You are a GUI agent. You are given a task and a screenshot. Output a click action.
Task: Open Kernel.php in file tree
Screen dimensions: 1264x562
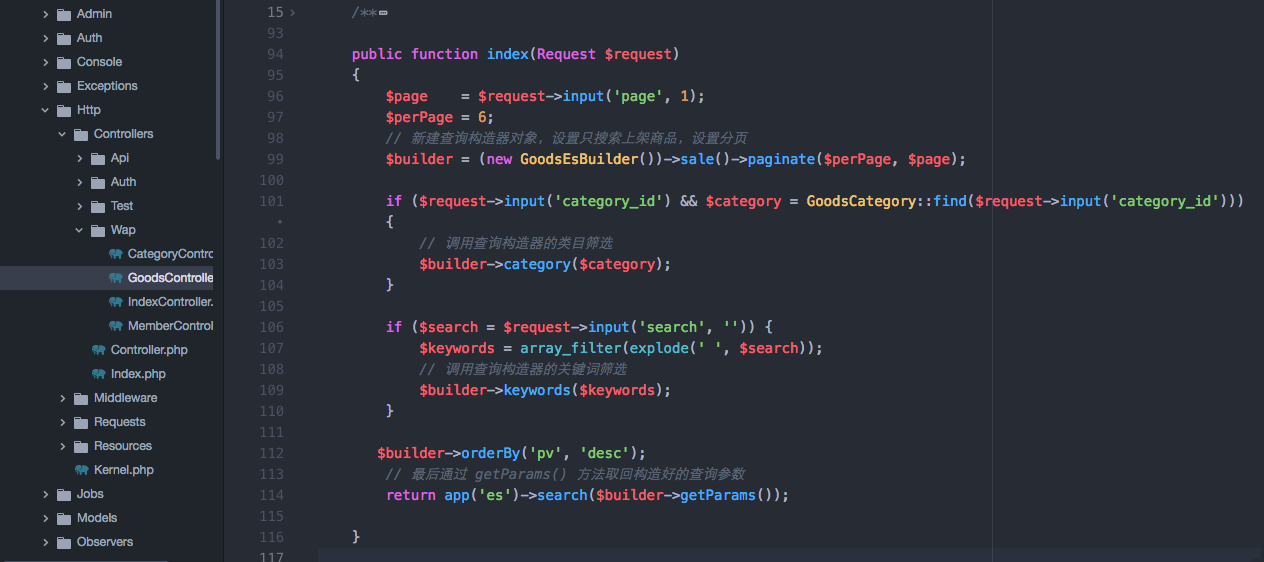(x=124, y=470)
